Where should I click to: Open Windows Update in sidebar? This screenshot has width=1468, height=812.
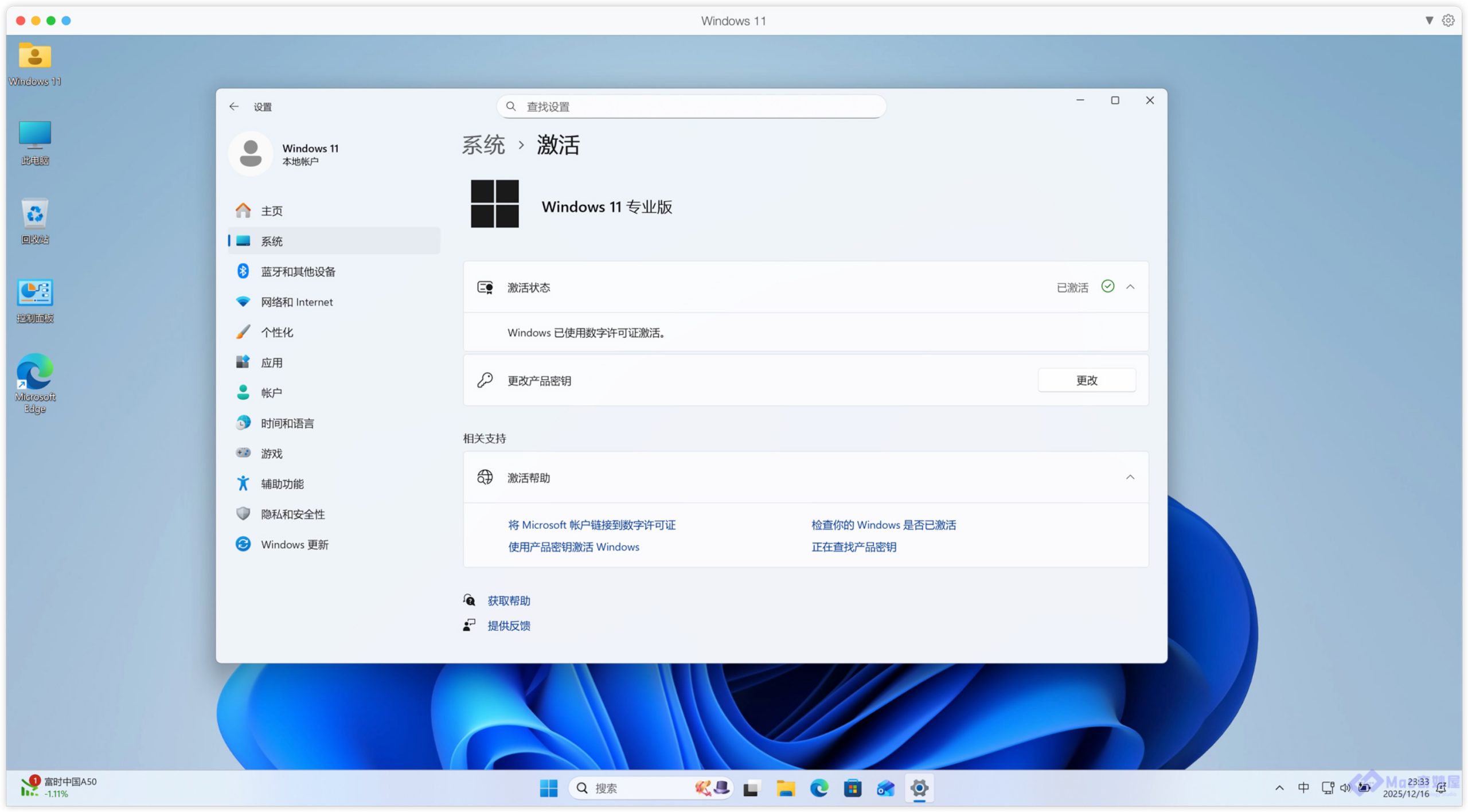pos(294,545)
